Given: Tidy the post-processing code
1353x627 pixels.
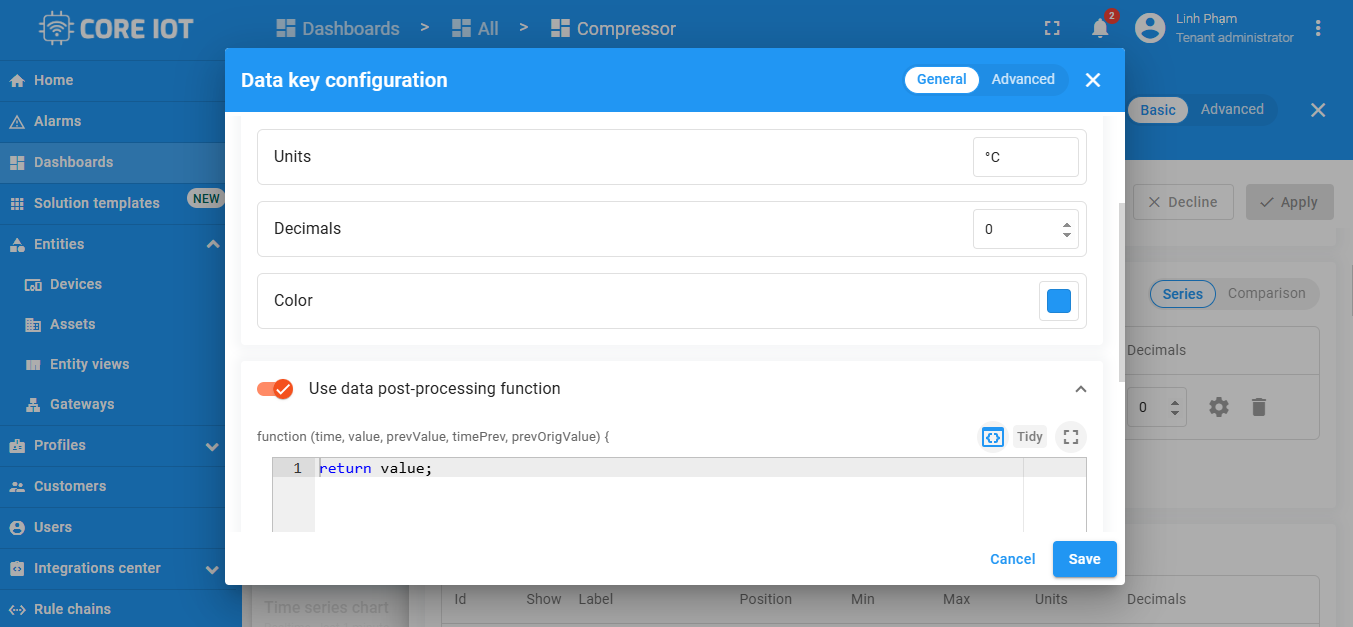Looking at the screenshot, I should tap(1030, 437).
